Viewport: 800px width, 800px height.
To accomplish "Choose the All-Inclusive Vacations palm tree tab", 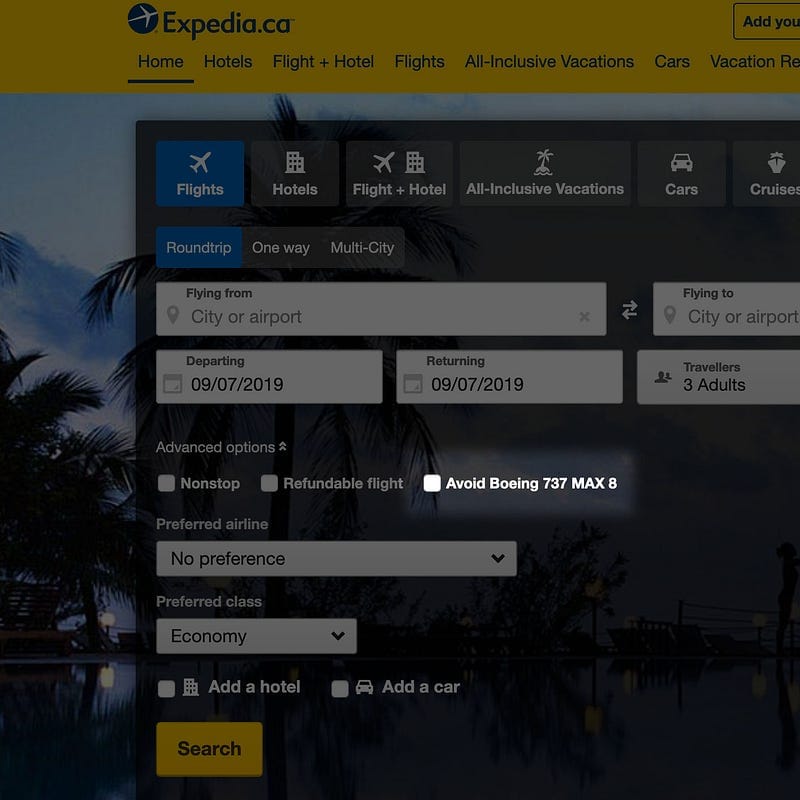I will click(x=545, y=174).
